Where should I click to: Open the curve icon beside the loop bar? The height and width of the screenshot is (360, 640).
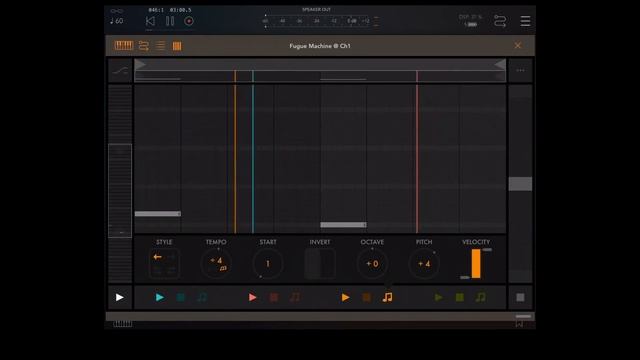click(x=120, y=71)
